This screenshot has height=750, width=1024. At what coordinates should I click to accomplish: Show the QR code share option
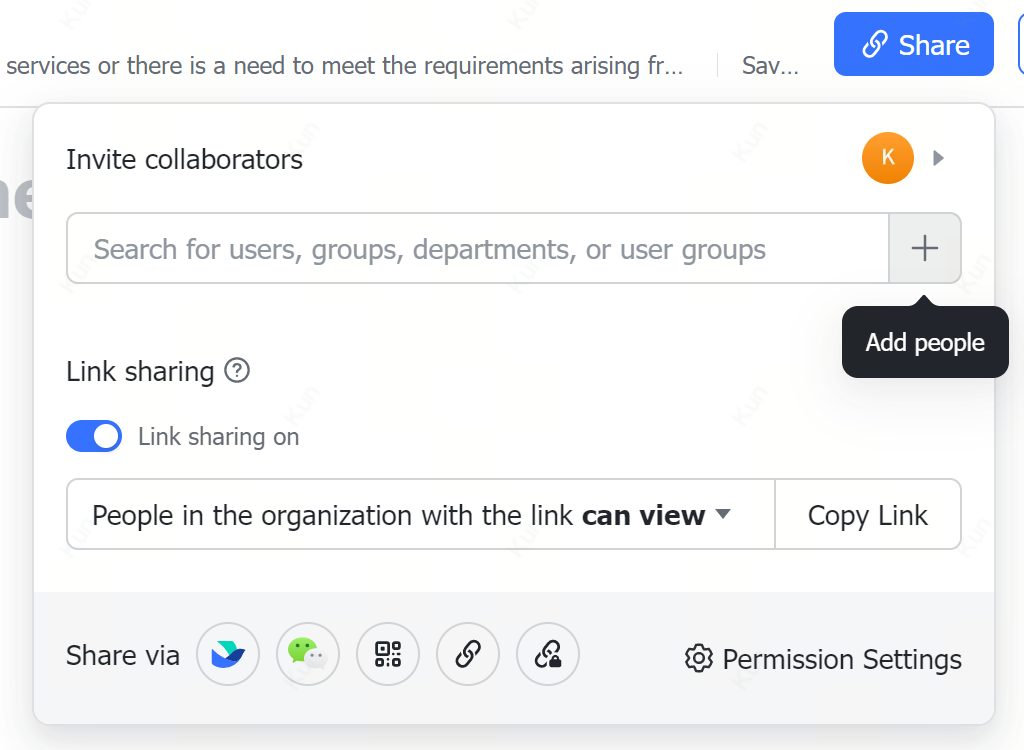388,655
